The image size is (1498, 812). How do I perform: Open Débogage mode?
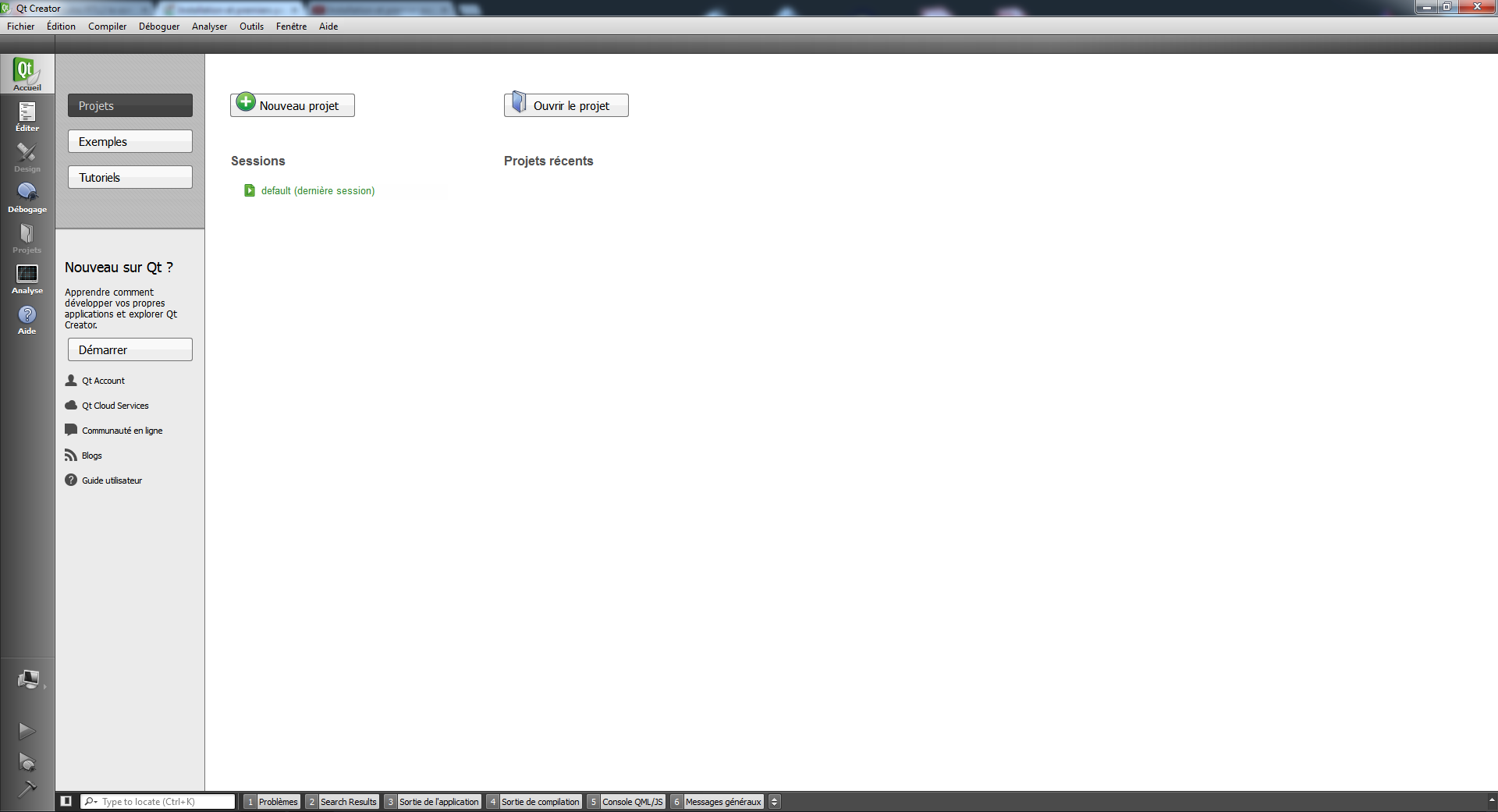pos(27,197)
